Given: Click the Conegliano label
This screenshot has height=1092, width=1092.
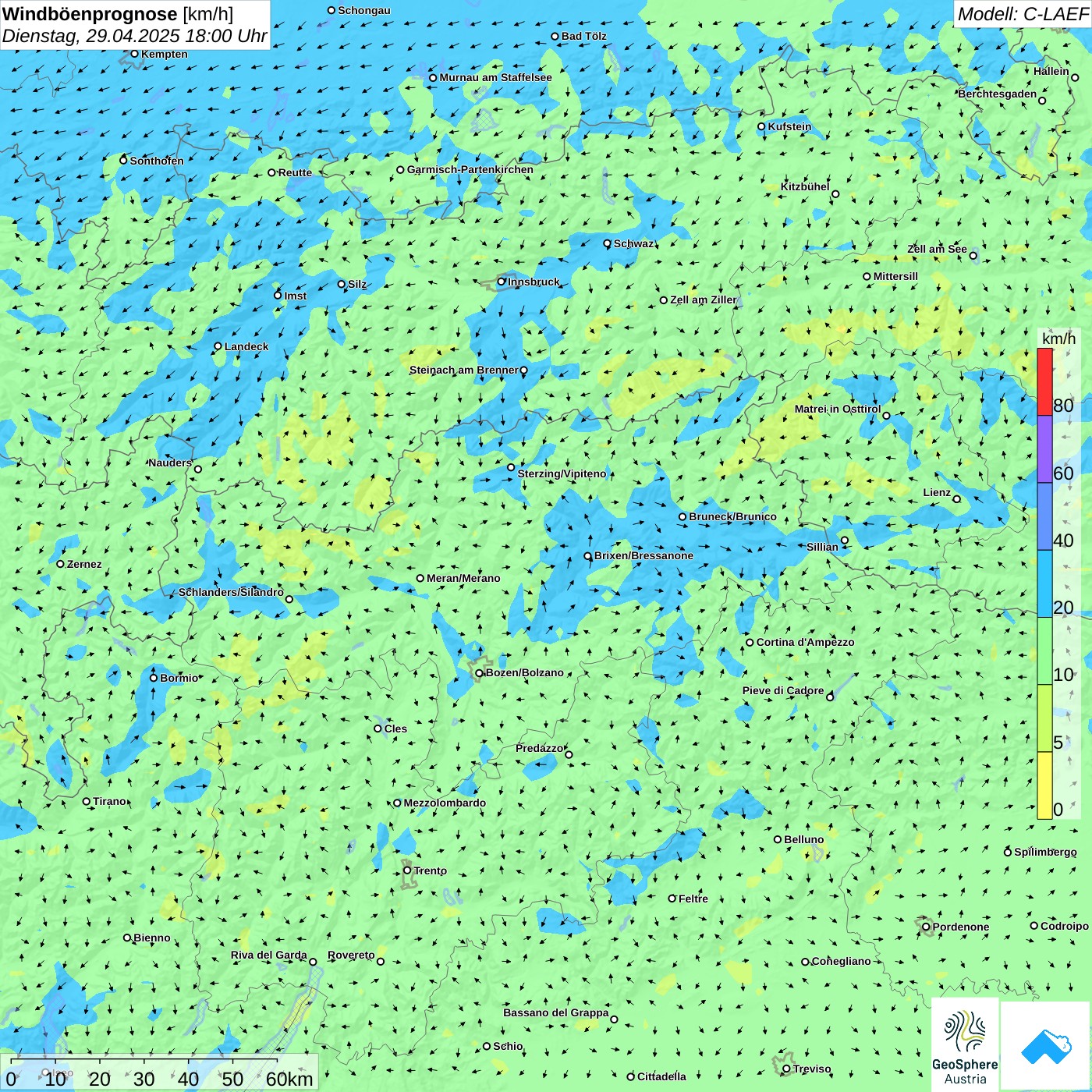Looking at the screenshot, I should (841, 961).
